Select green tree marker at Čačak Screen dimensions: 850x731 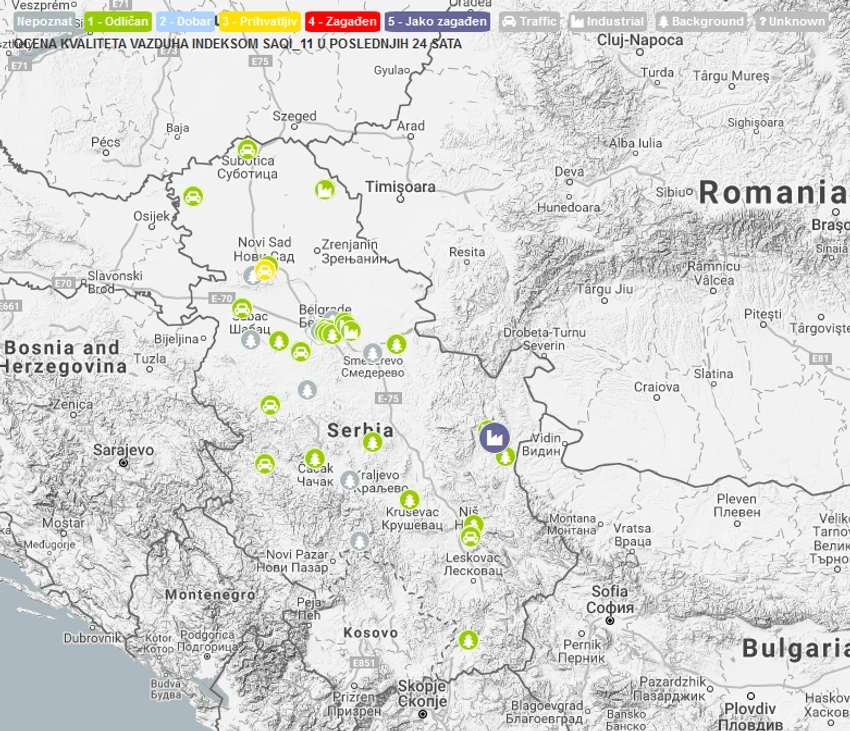click(x=314, y=459)
